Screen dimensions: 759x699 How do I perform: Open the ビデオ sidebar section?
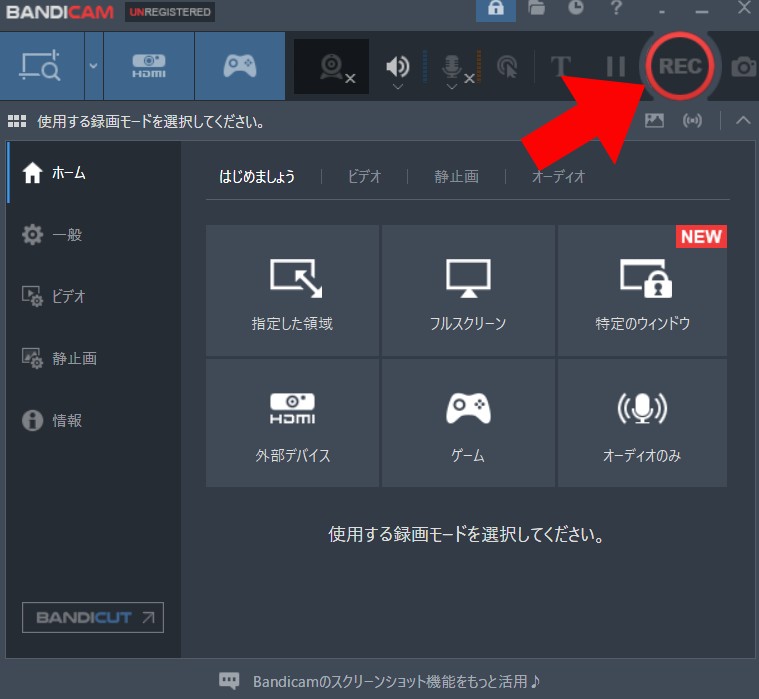(94, 296)
